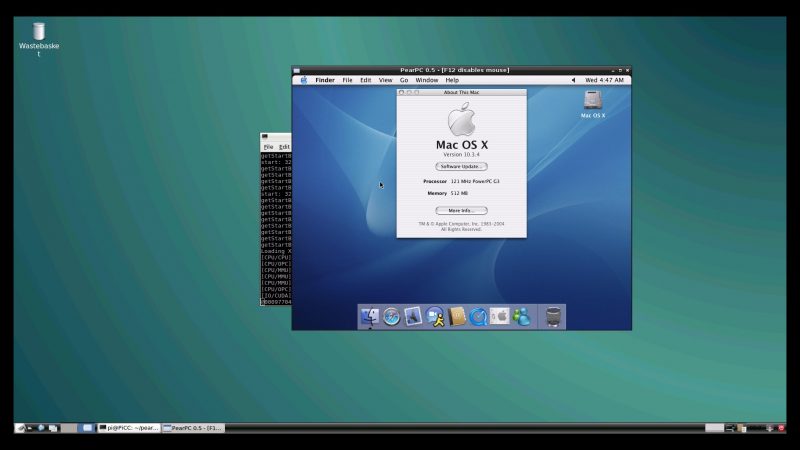Open the View menu
800x450 pixels.
point(385,80)
